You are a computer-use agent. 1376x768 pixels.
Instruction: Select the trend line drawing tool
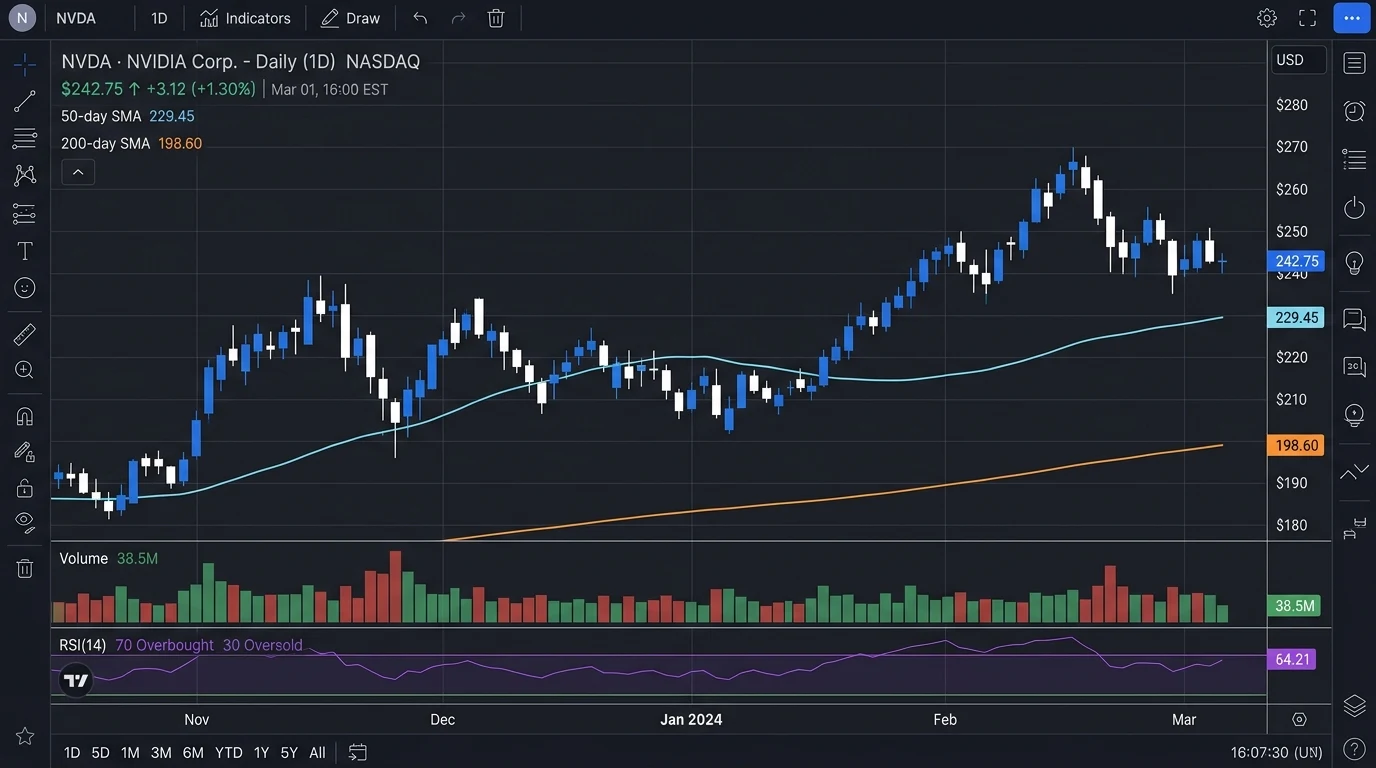pyautogui.click(x=25, y=101)
